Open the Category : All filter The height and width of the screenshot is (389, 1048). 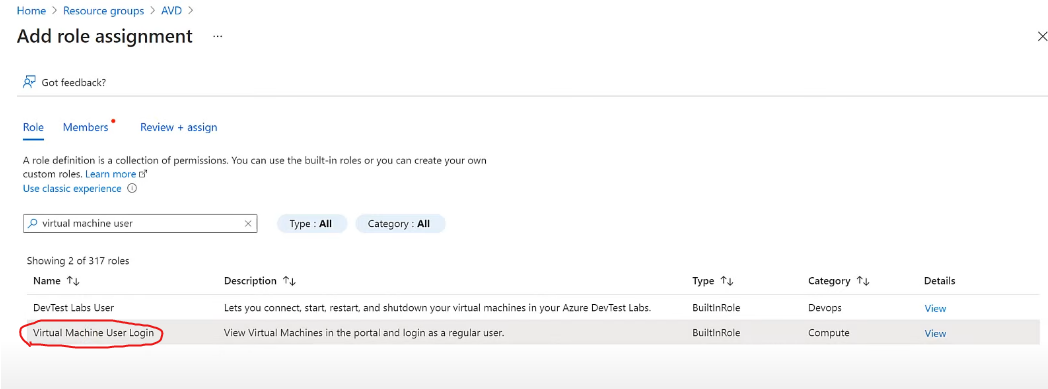(x=400, y=224)
